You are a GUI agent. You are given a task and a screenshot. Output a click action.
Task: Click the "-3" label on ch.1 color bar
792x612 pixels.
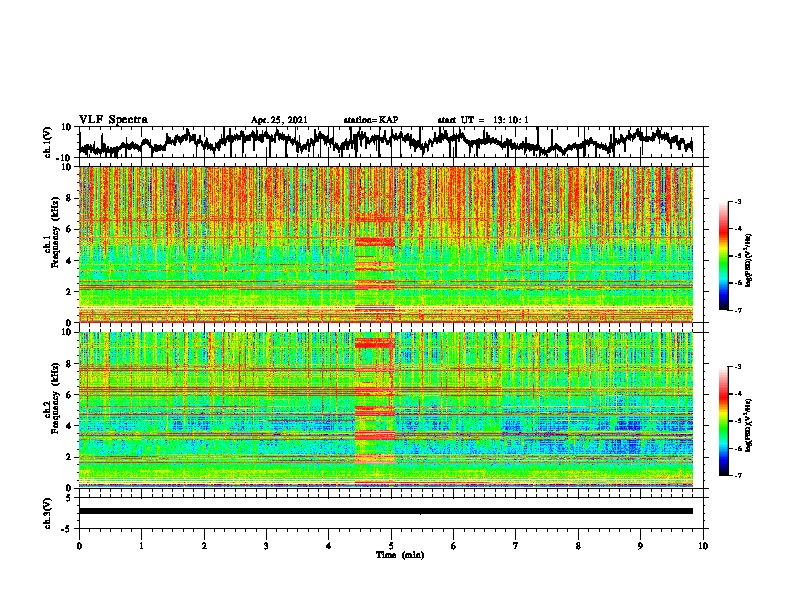738,201
